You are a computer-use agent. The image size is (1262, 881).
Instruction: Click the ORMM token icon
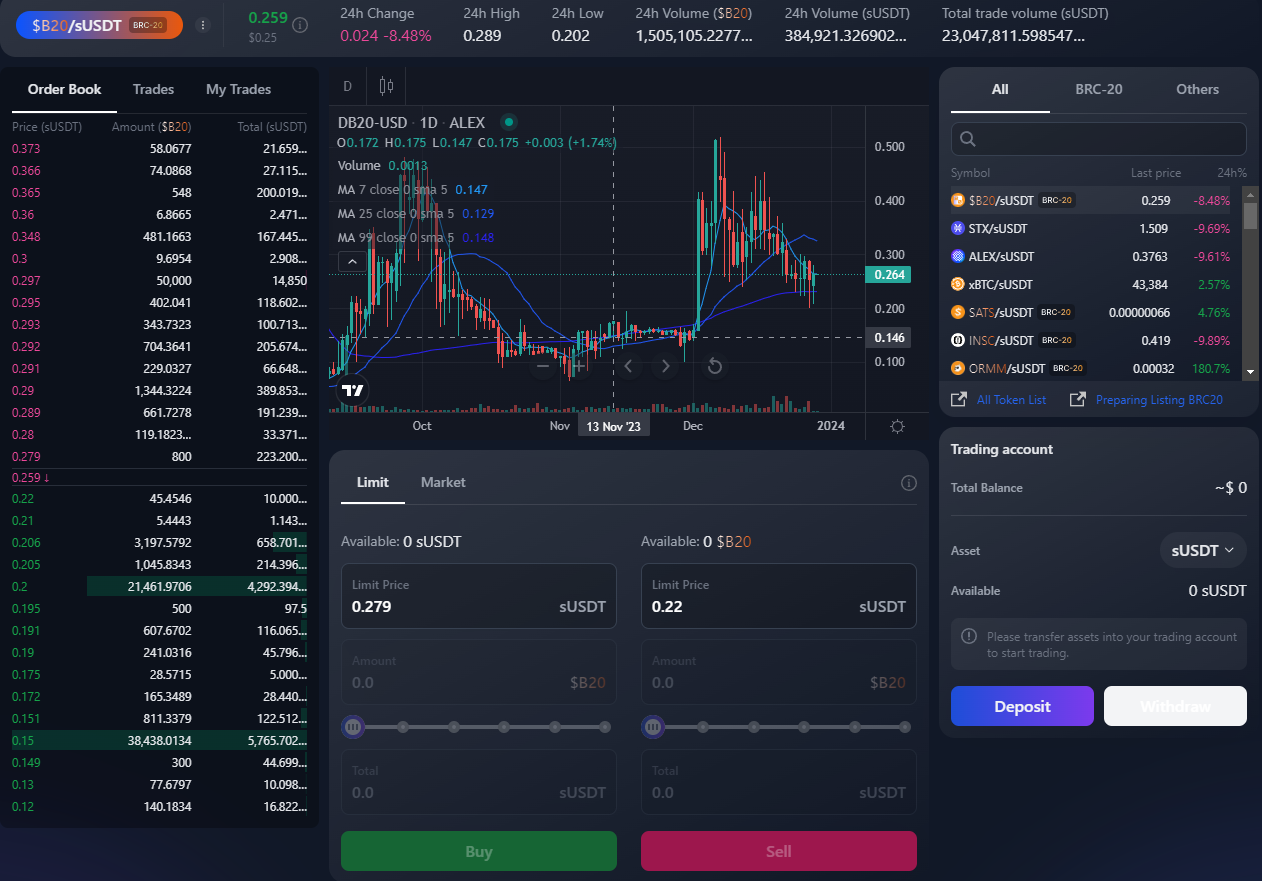coord(958,368)
